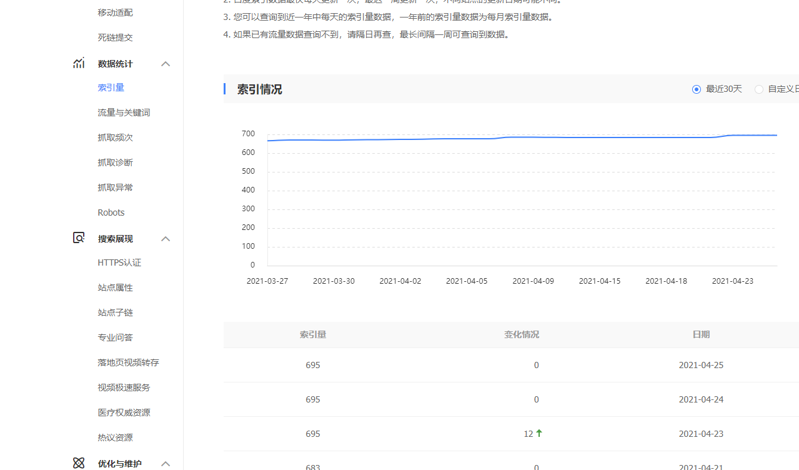Click the green up arrow beside 12
This screenshot has width=799, height=470.
540,433
